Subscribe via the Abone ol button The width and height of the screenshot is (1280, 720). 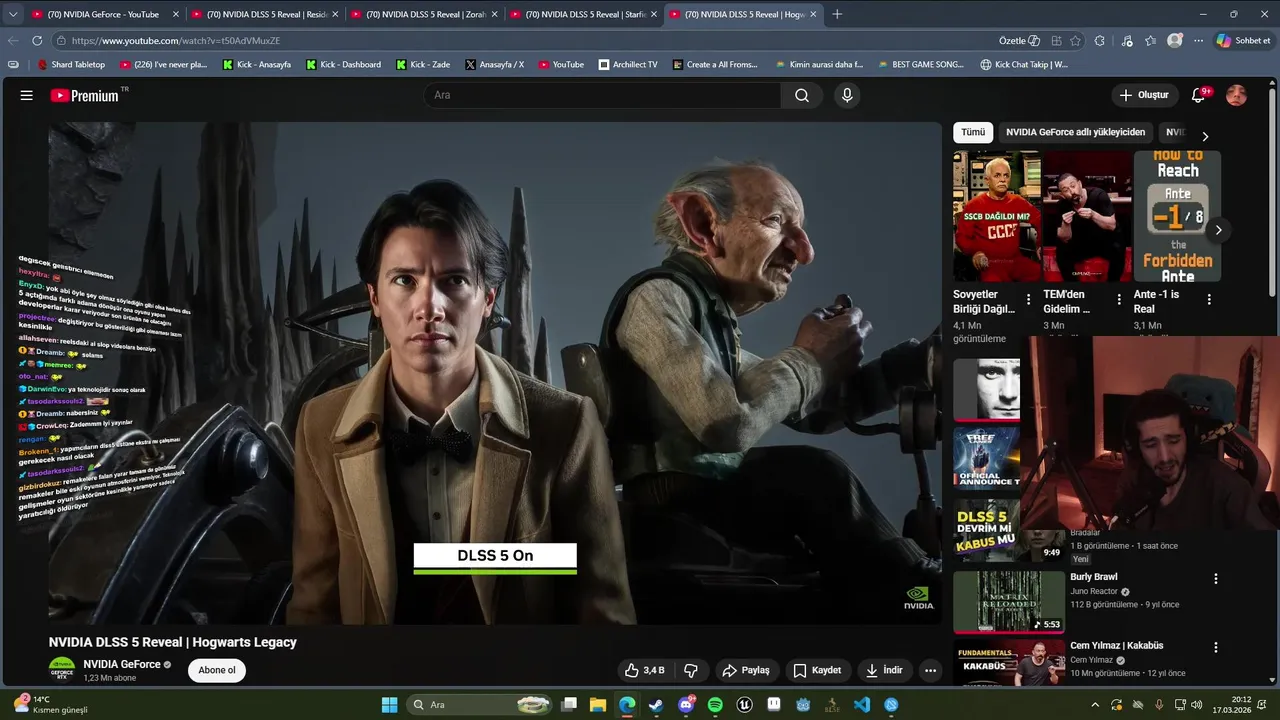[x=217, y=670]
